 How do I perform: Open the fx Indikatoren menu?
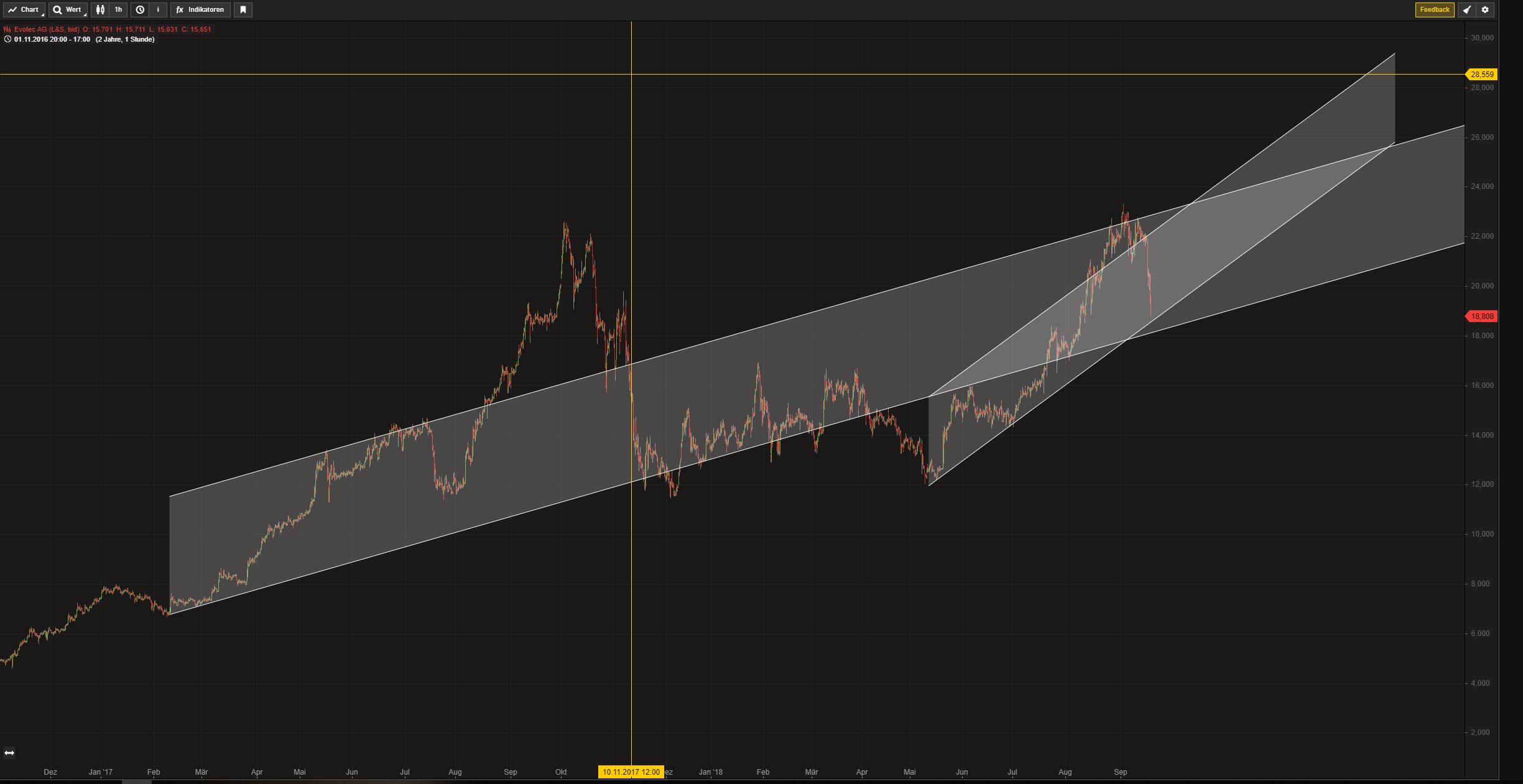click(x=200, y=10)
